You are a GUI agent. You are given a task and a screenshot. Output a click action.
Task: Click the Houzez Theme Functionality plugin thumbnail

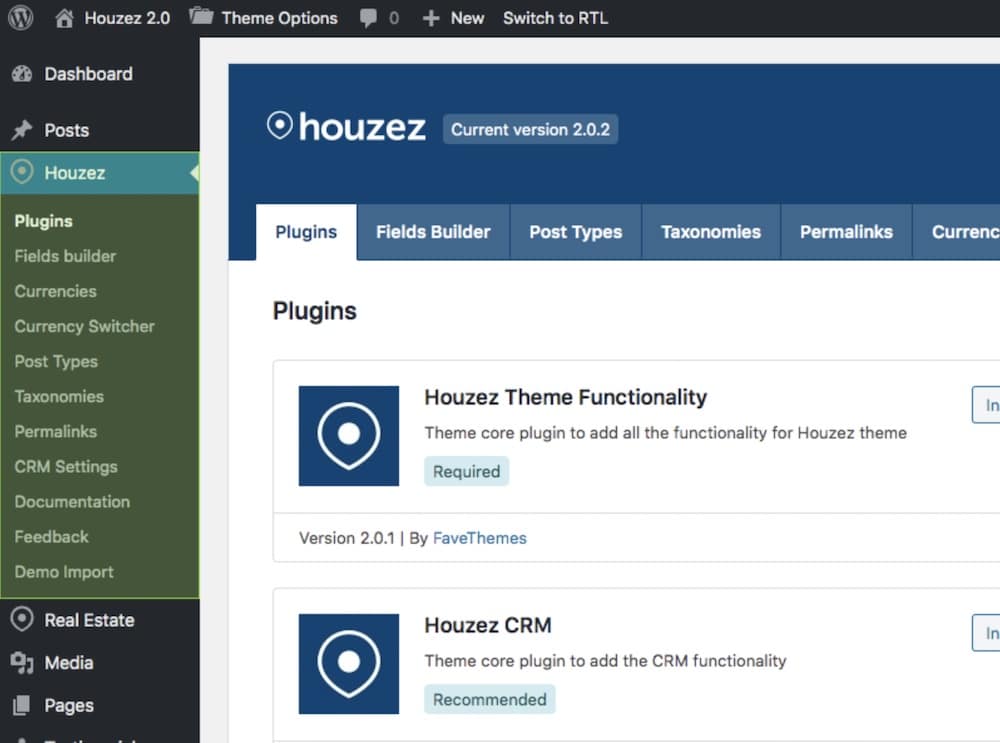tap(349, 436)
